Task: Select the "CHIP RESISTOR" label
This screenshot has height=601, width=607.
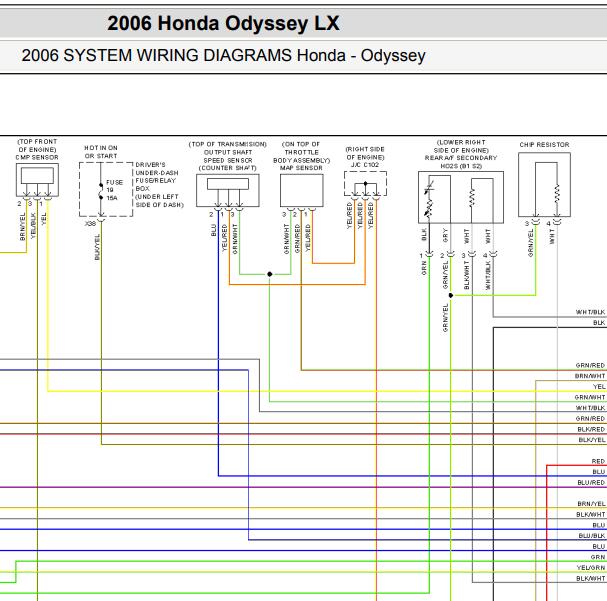Action: coord(544,145)
